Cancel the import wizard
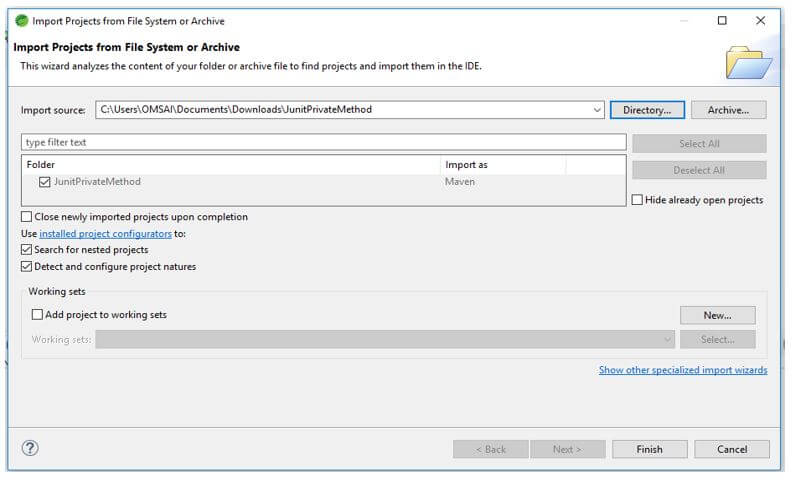The height and width of the screenshot is (486, 796). click(732, 449)
